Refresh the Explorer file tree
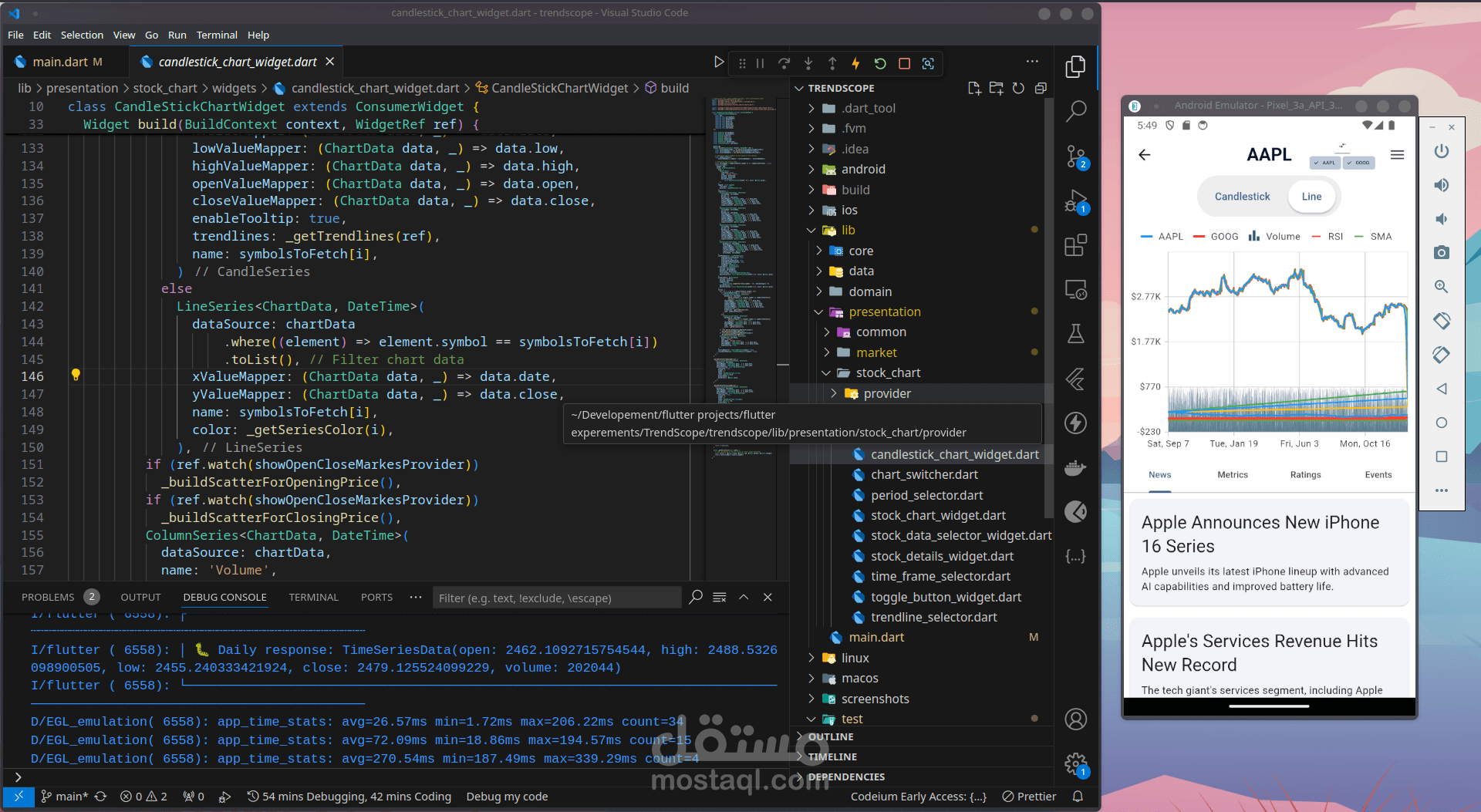 pos(1018,89)
